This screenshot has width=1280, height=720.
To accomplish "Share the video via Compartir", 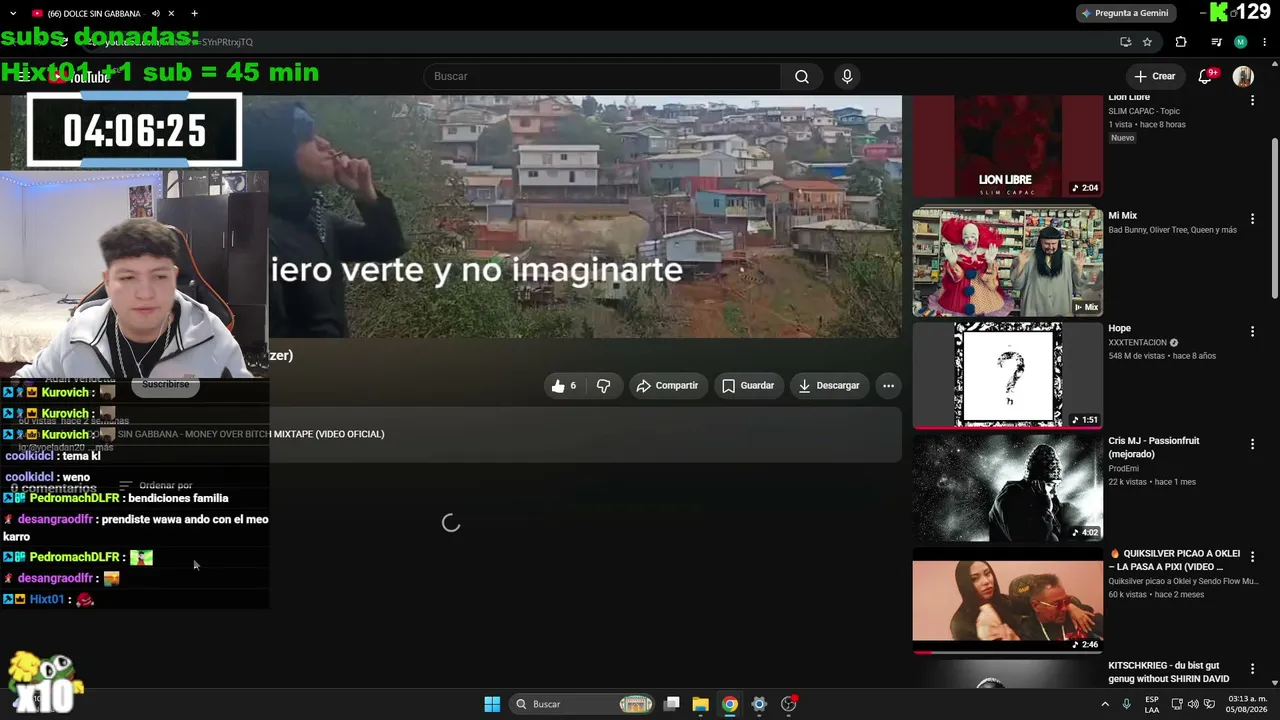I will [x=668, y=386].
